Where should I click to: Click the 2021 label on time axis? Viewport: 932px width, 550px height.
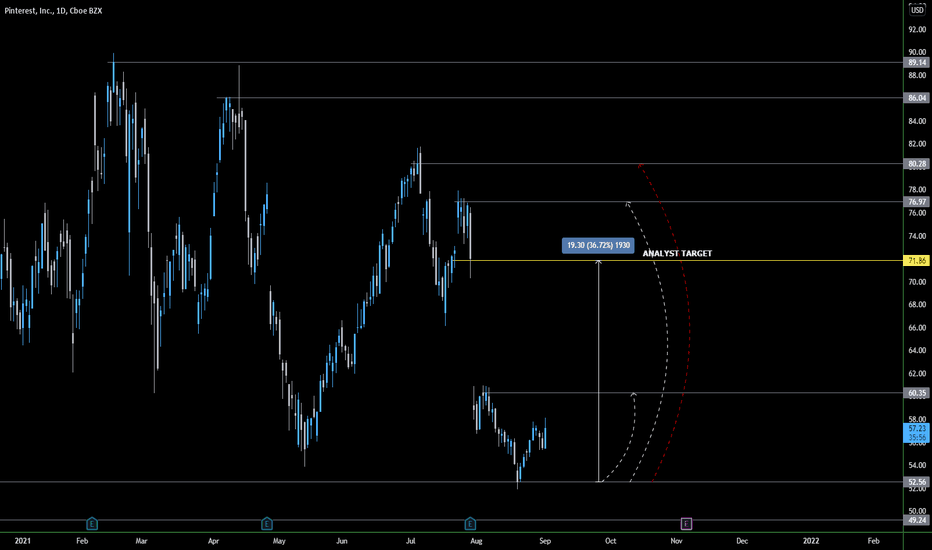(x=23, y=541)
